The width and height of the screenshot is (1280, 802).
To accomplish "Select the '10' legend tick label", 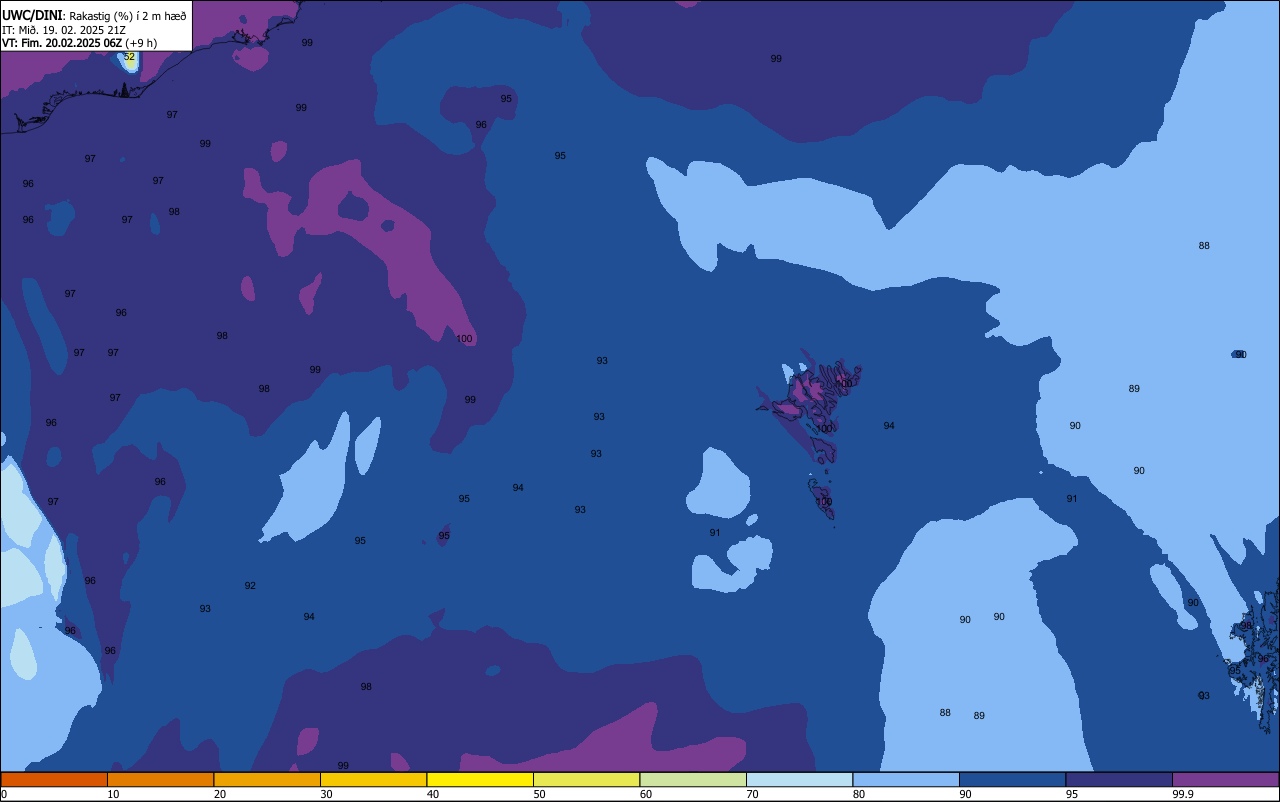I will click(x=113, y=794).
